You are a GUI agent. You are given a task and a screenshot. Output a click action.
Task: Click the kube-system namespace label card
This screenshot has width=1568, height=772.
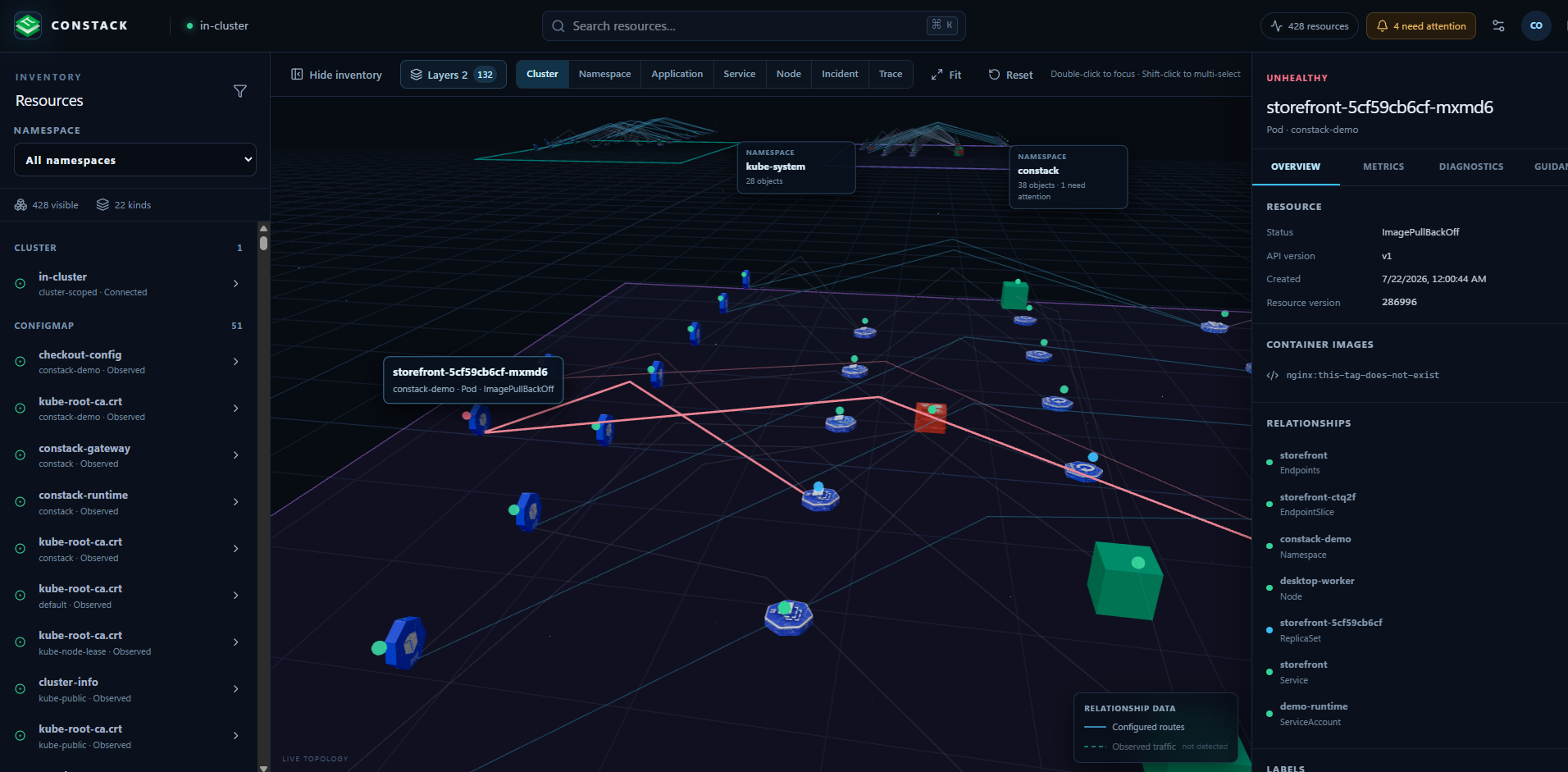(796, 167)
